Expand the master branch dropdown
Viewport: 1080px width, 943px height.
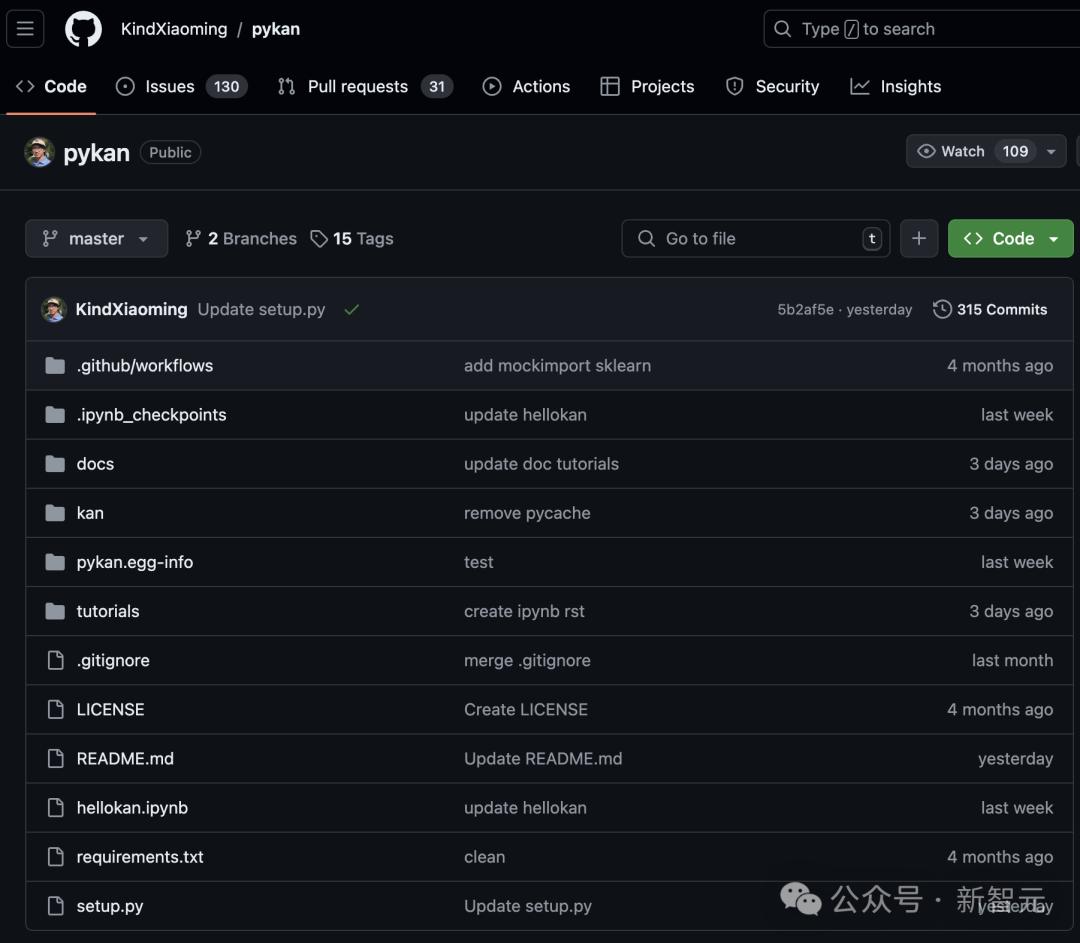click(96, 239)
